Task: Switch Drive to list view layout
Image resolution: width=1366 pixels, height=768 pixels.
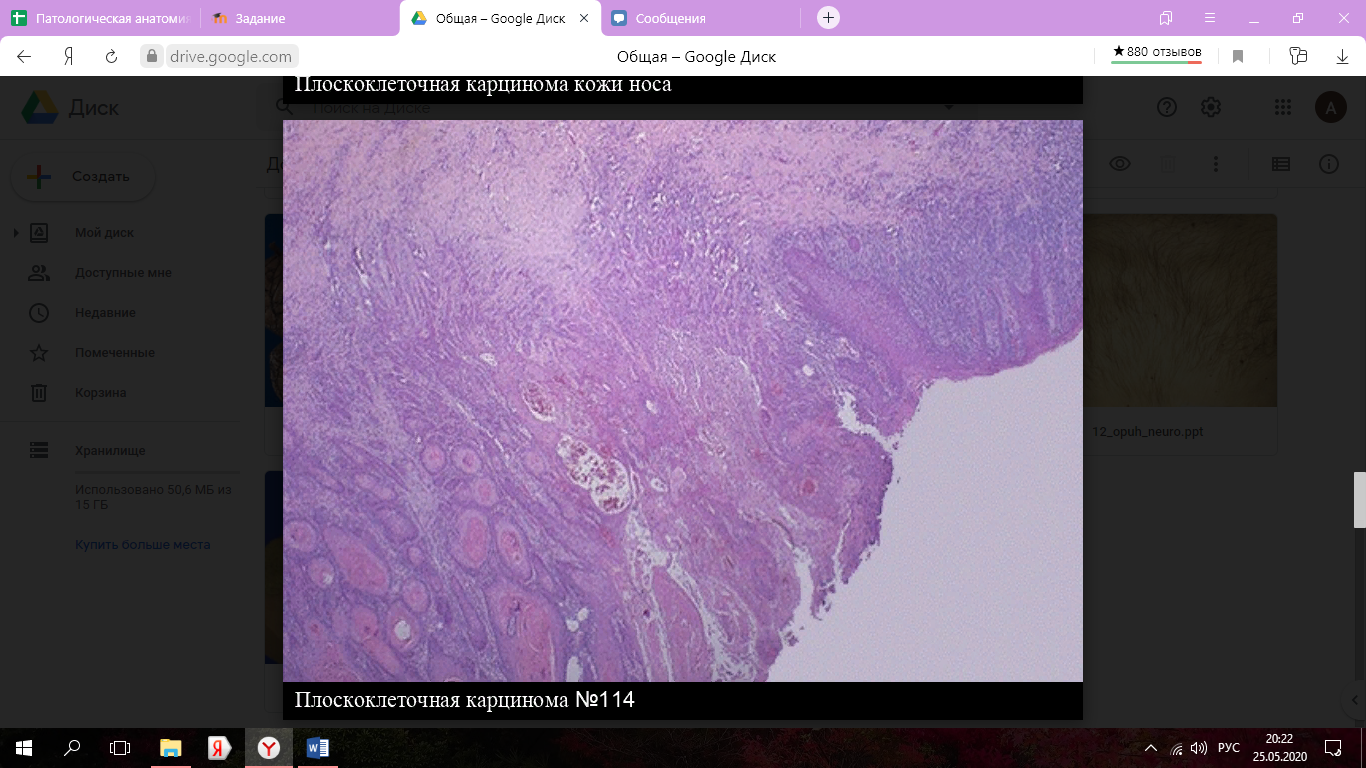Action: pos(1281,164)
